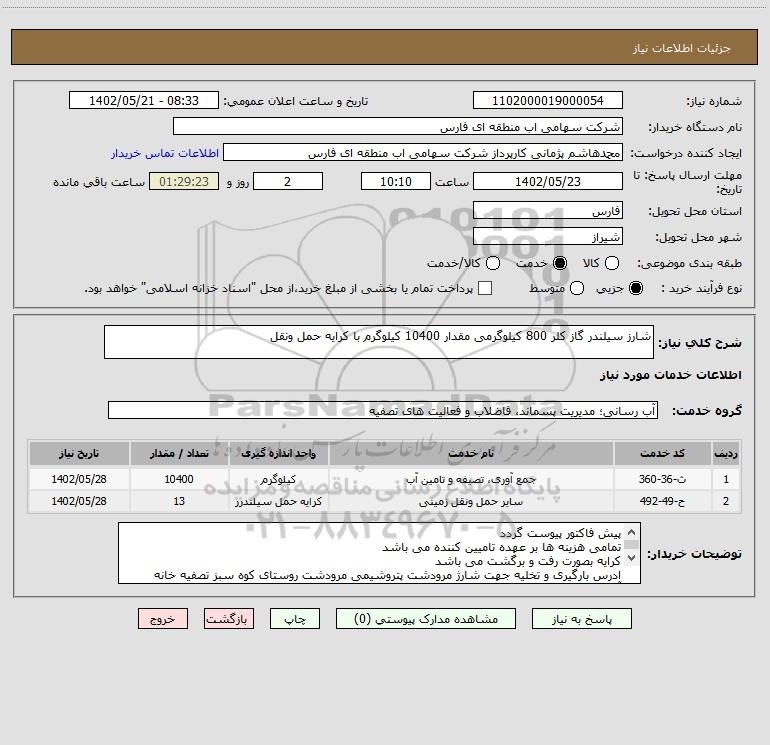Choose جزیی purchase process type

635,288
